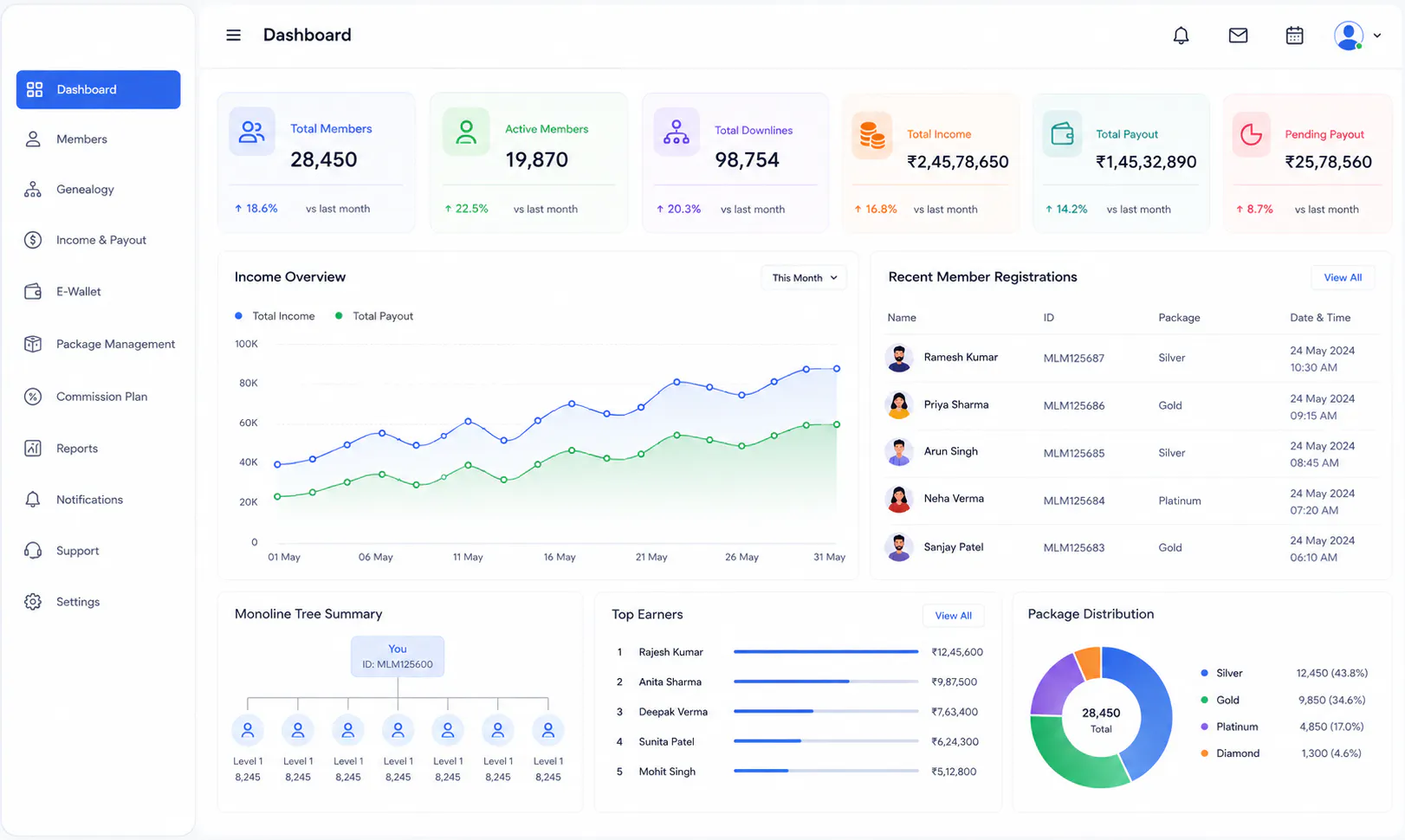1405x840 pixels.
Task: Open the This Month period dropdown
Action: [x=804, y=278]
